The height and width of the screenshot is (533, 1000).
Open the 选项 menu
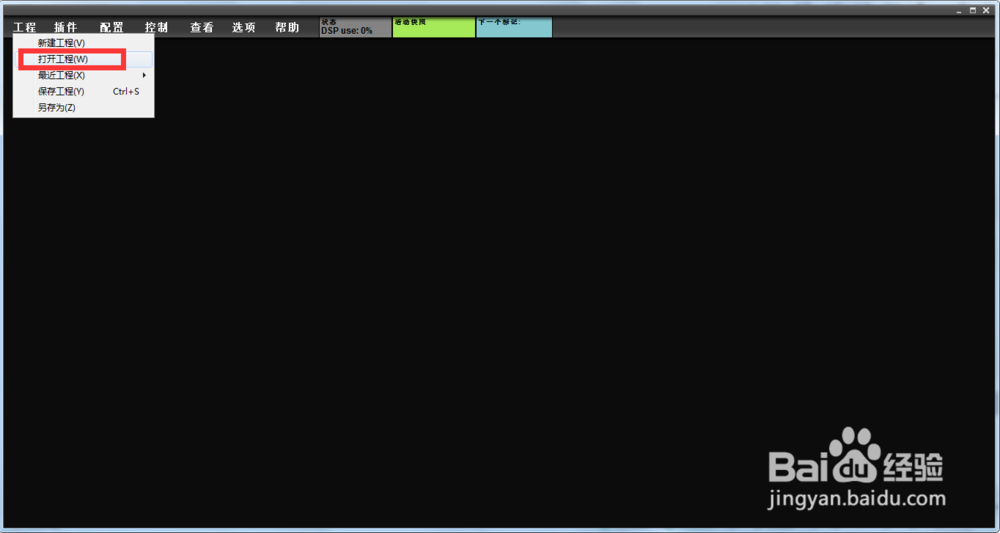[x=244, y=27]
